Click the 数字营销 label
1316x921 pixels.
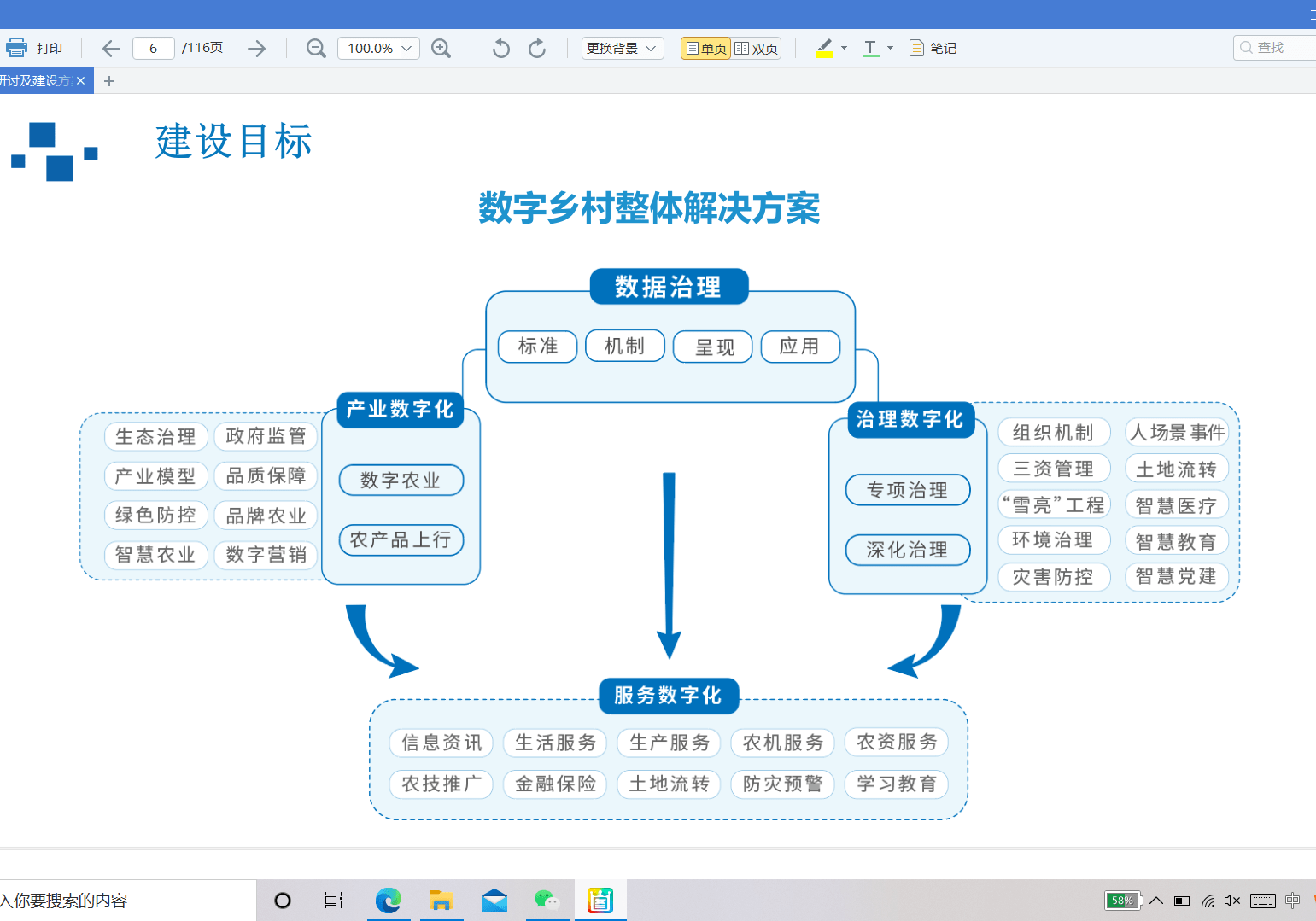click(x=266, y=555)
